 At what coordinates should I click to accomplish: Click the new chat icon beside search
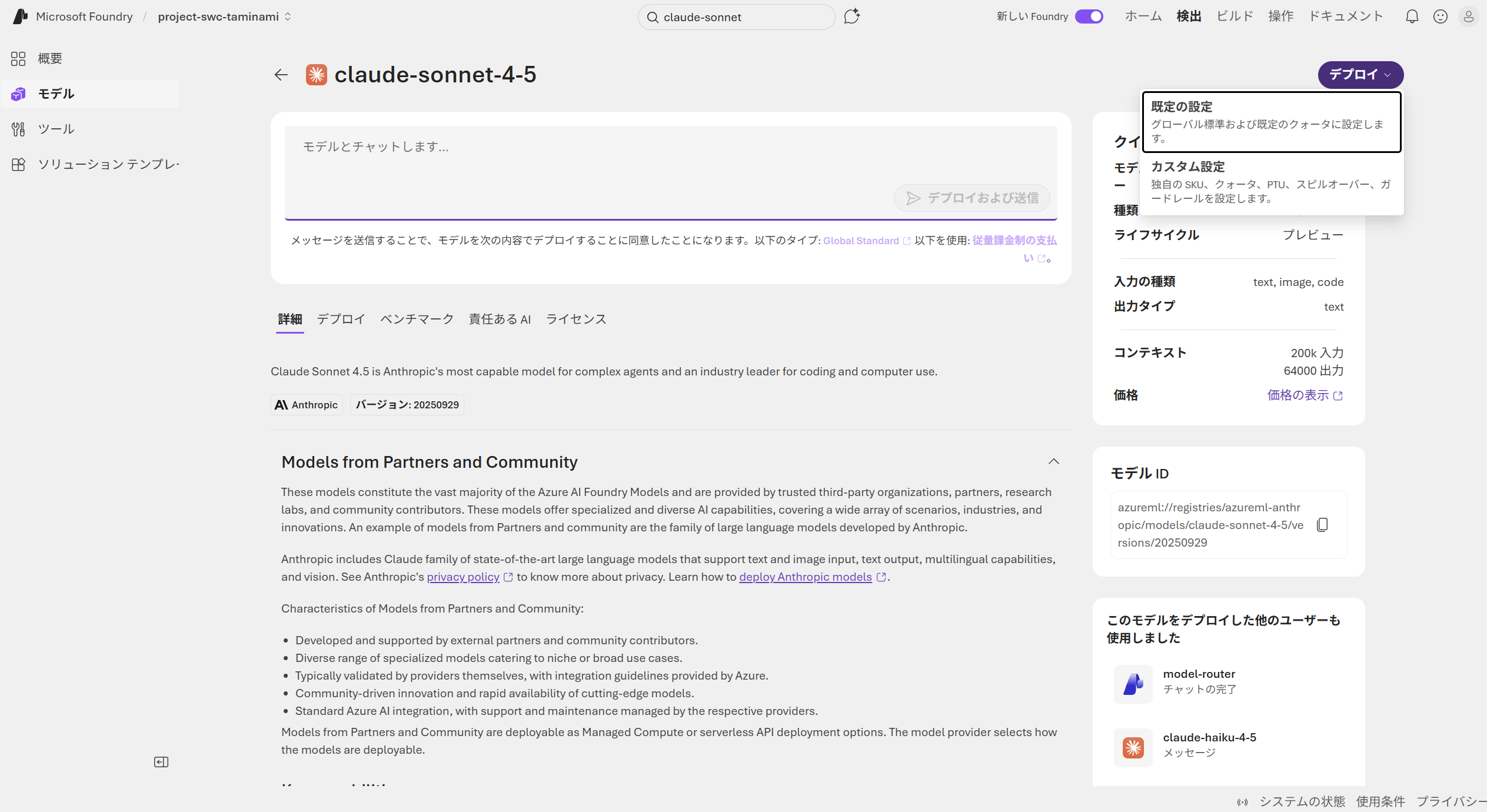(851, 16)
